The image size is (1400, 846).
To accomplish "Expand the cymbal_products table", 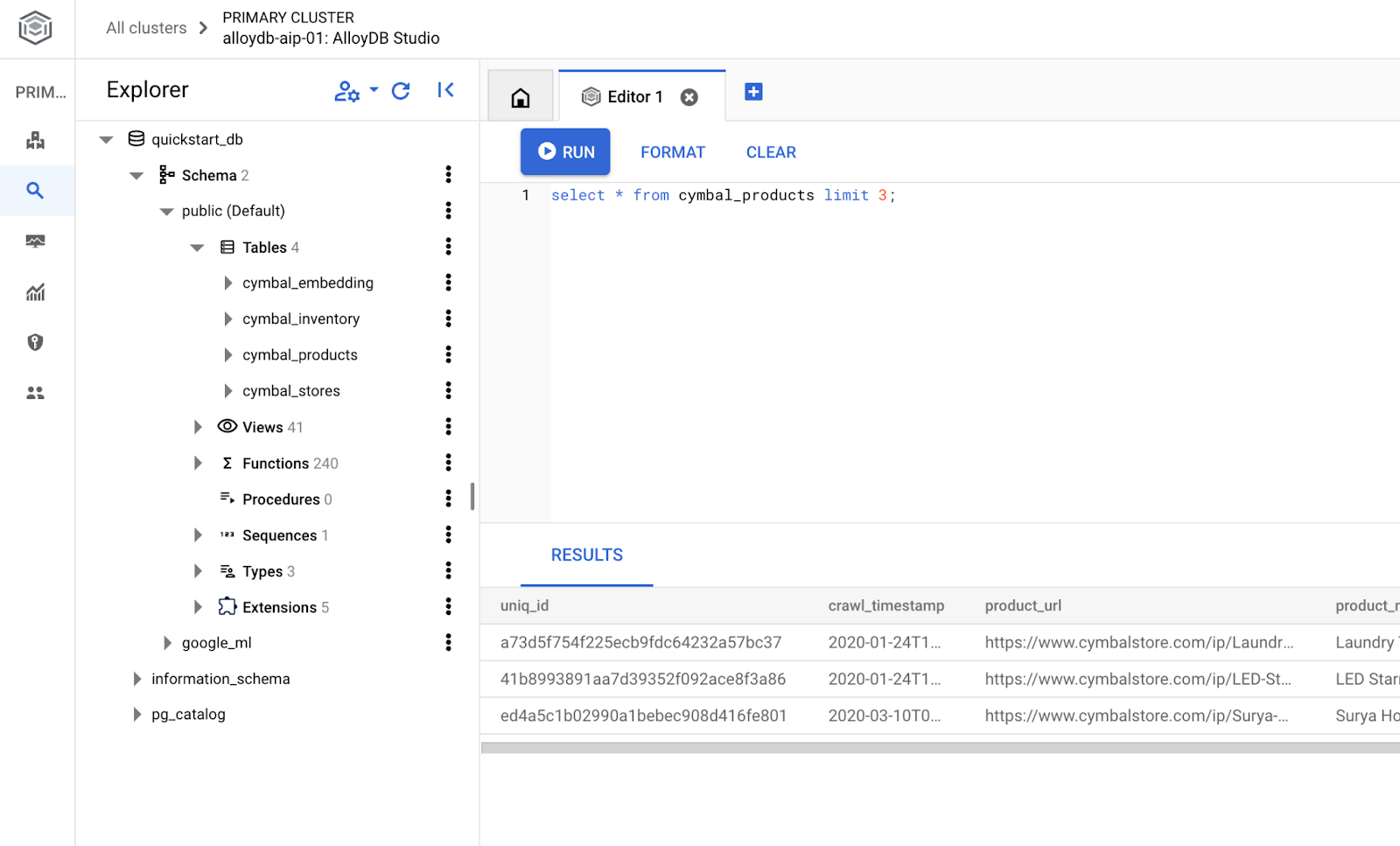I will click(227, 355).
